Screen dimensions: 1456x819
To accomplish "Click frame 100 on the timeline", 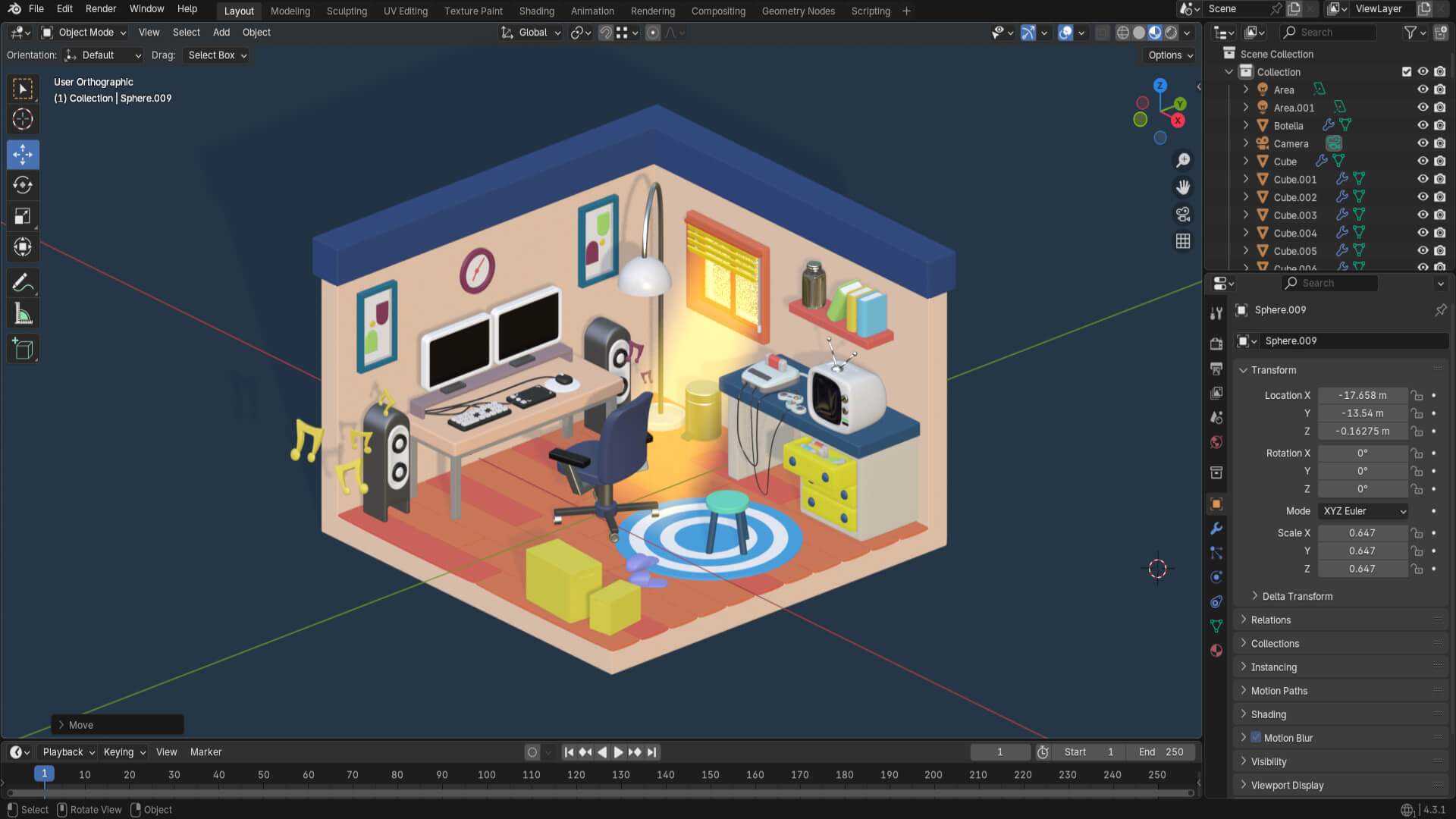I will pos(486,774).
